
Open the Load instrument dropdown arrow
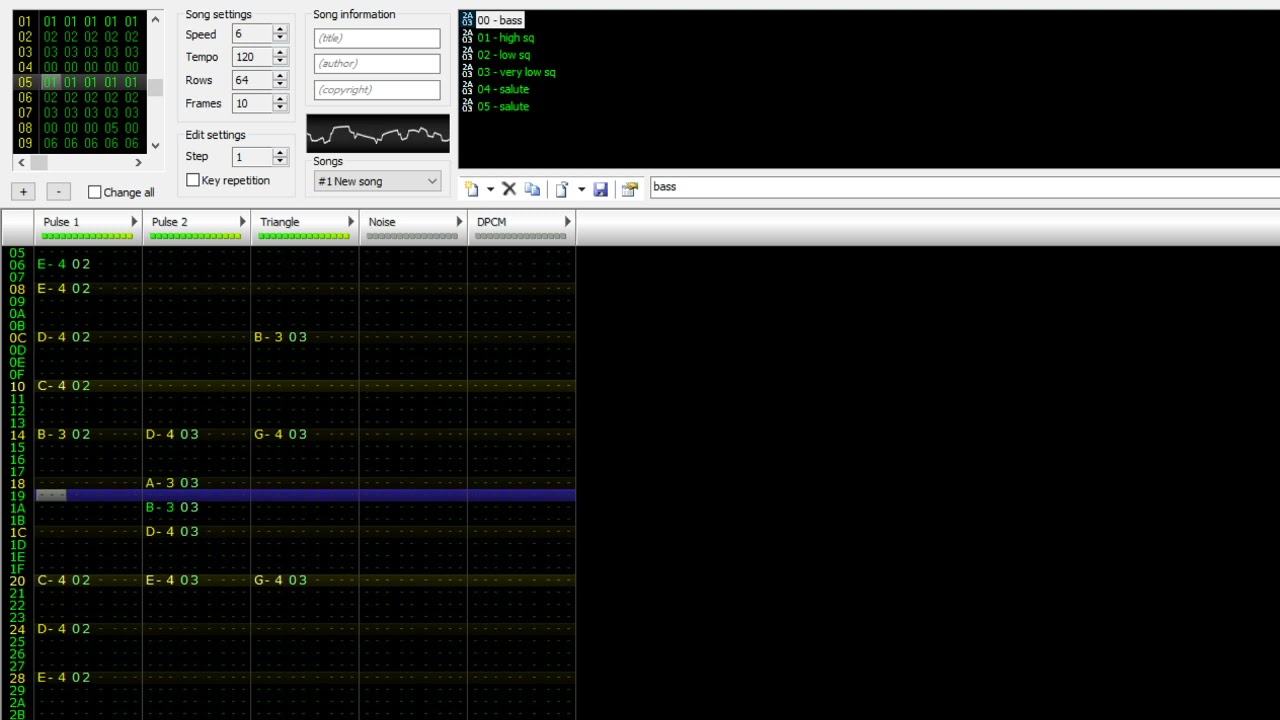pos(581,189)
